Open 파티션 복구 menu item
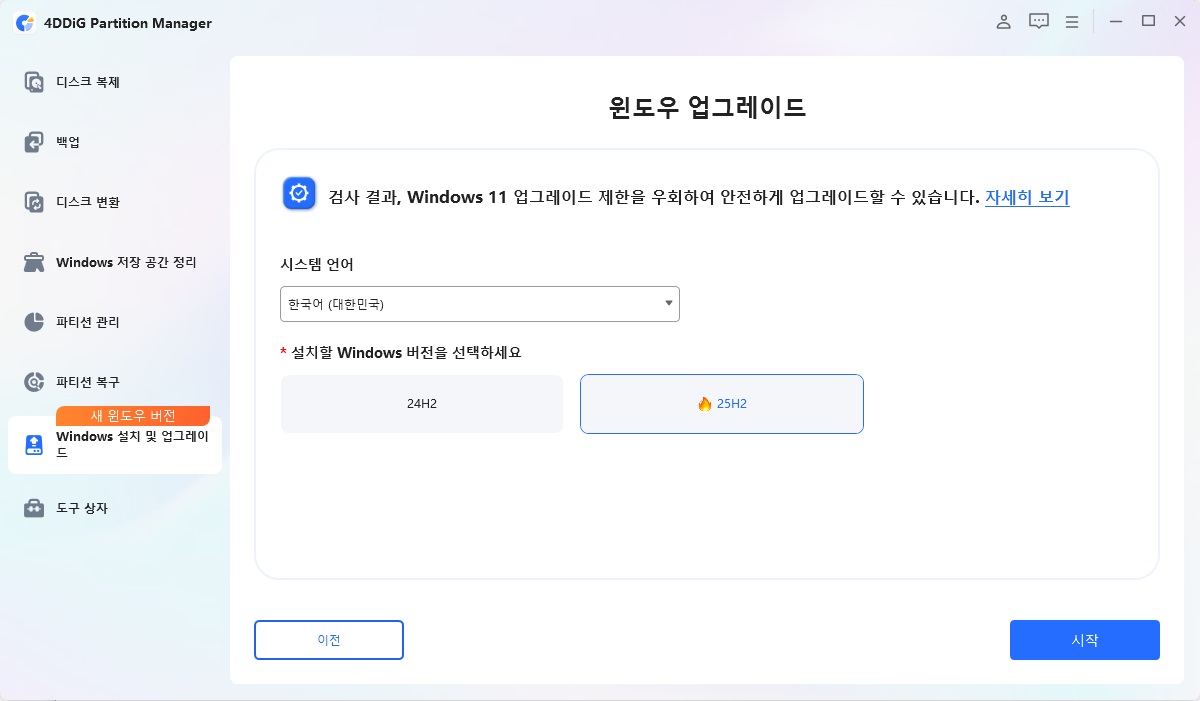1200x701 pixels. [x=115, y=382]
